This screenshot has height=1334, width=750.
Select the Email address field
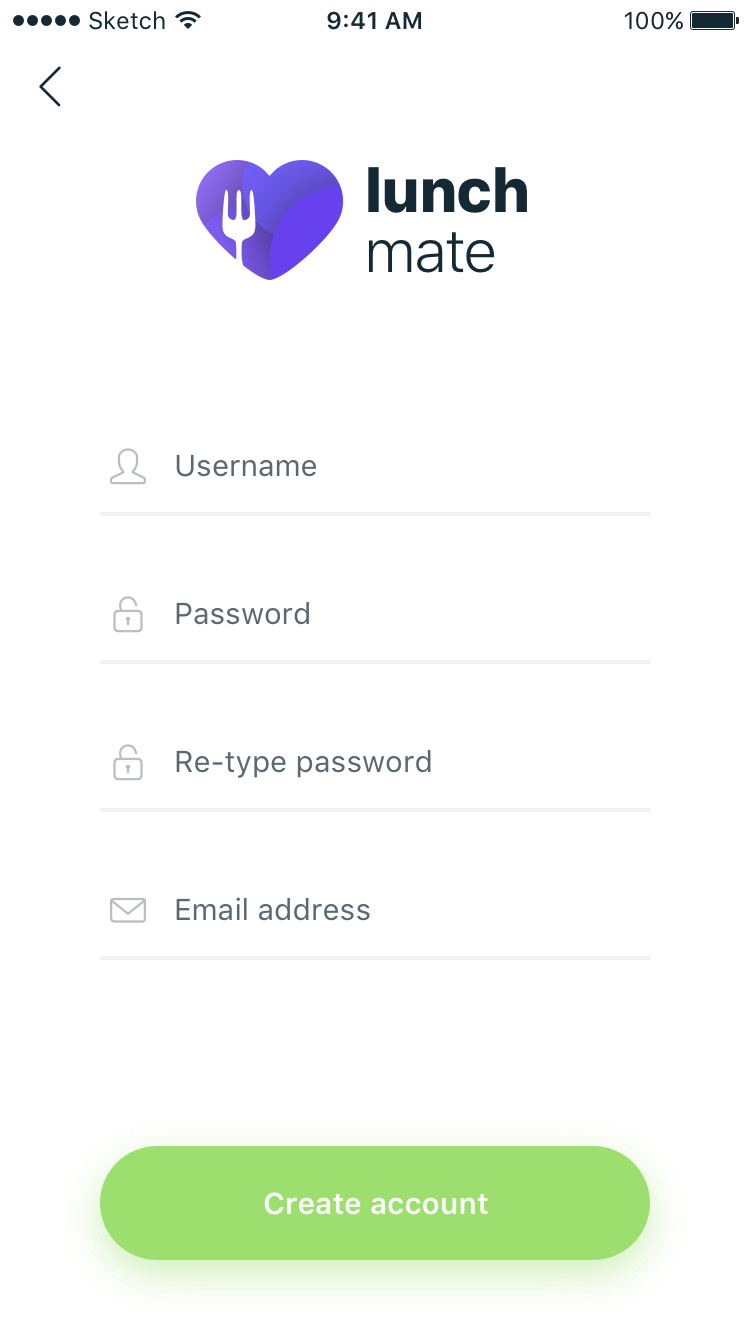(x=400, y=910)
